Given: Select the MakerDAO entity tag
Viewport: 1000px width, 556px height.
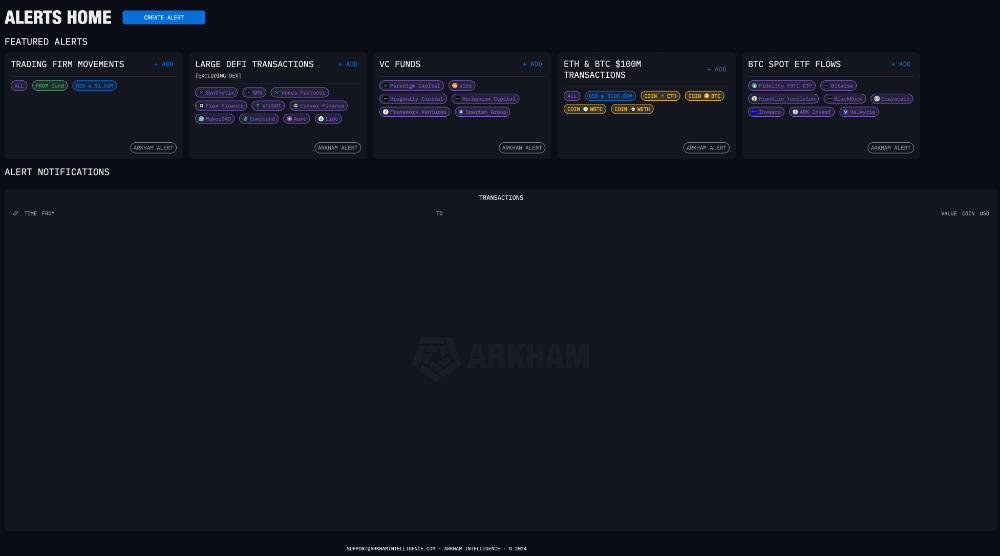Looking at the screenshot, I should pos(215,118).
